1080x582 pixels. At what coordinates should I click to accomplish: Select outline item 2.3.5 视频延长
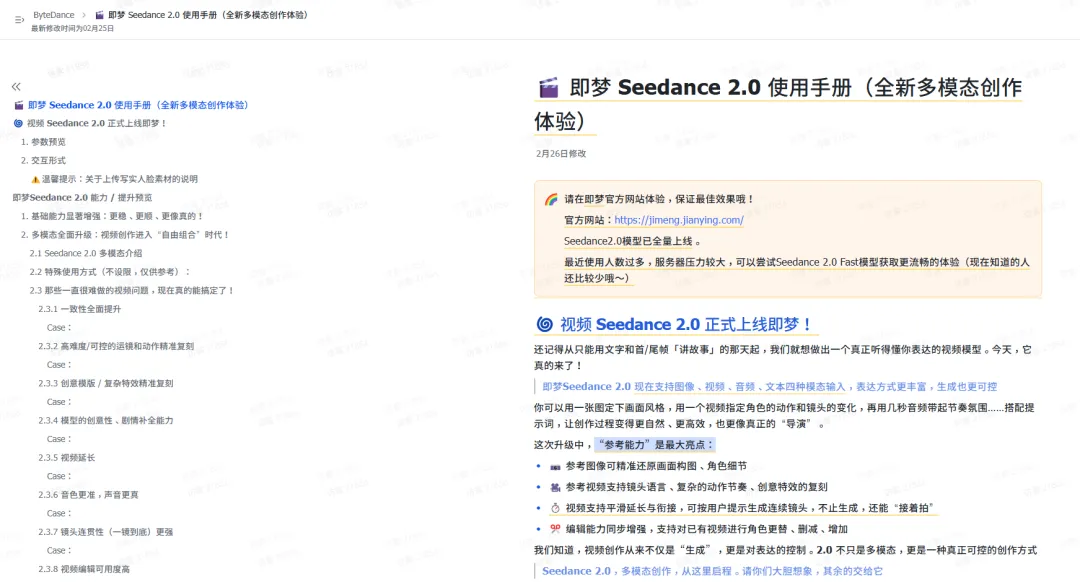click(67, 458)
